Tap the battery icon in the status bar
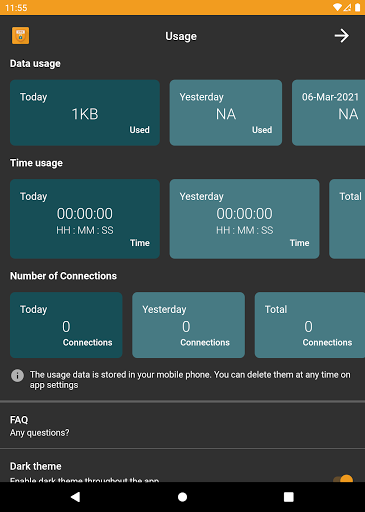Image resolution: width=365 pixels, height=512 pixels. click(x=357, y=7)
